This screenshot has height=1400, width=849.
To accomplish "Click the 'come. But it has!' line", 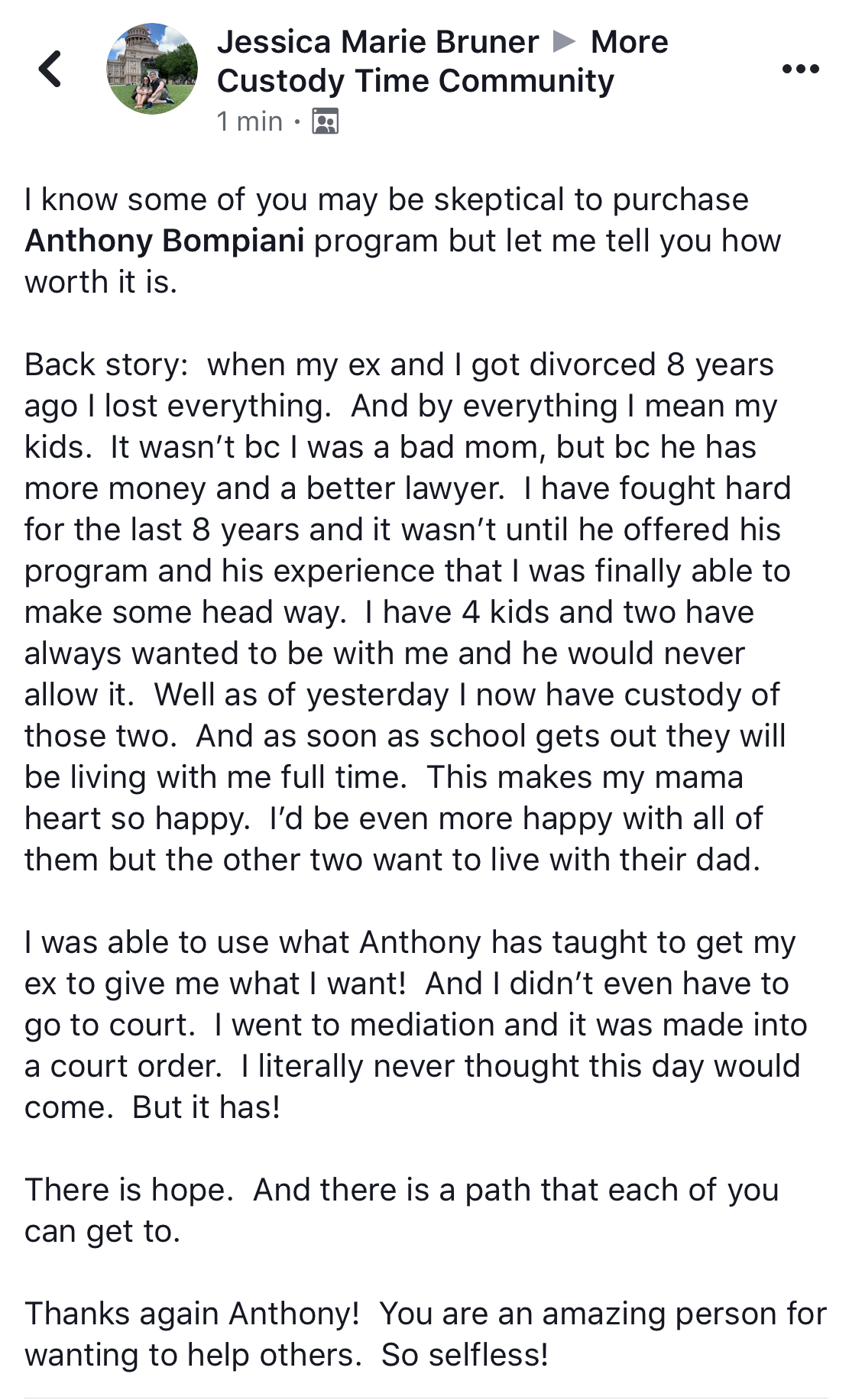I will point(153,1107).
